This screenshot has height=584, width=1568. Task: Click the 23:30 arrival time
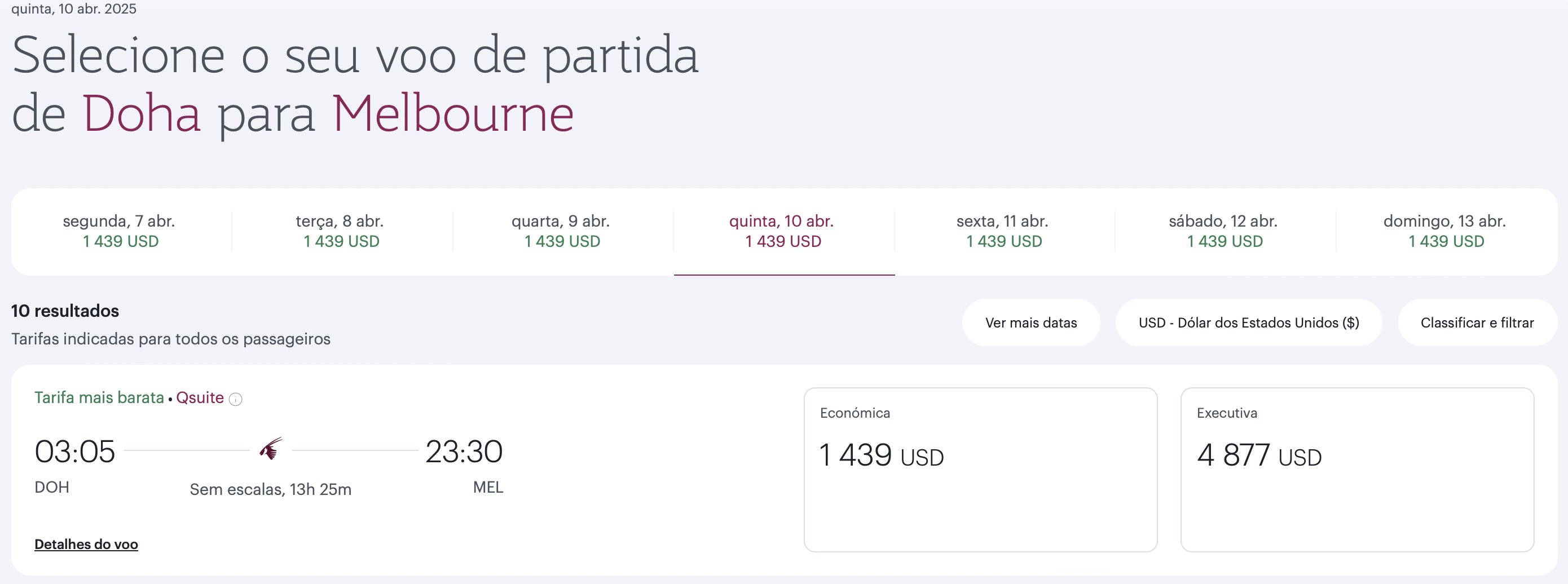pyautogui.click(x=464, y=452)
